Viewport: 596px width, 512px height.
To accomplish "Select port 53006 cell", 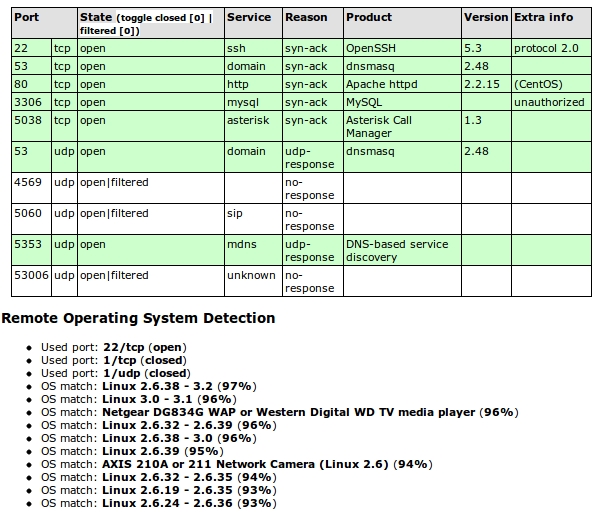I will click(32, 281).
